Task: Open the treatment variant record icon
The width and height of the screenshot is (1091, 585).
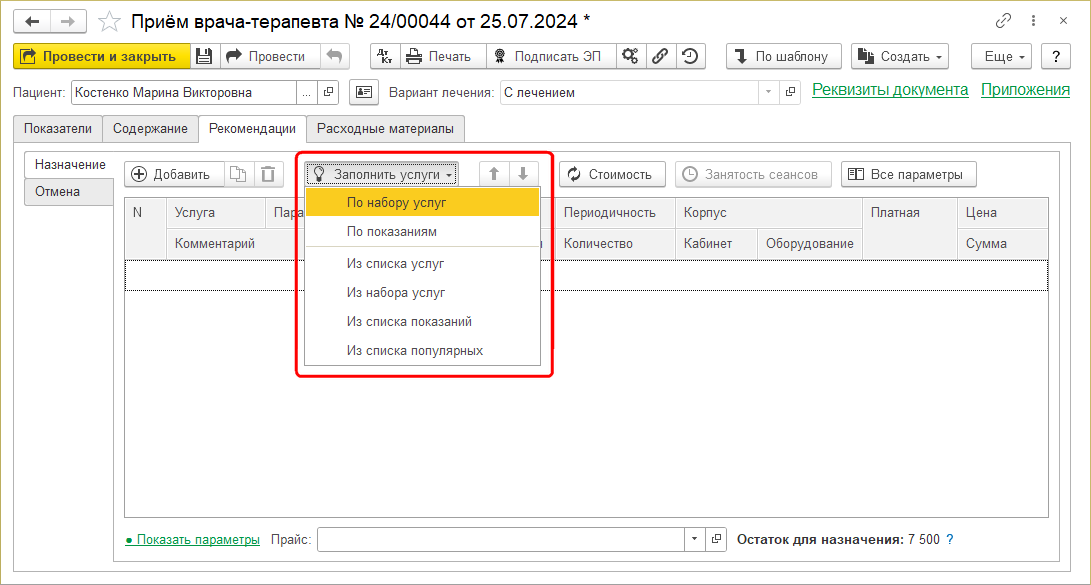Action: coord(790,92)
